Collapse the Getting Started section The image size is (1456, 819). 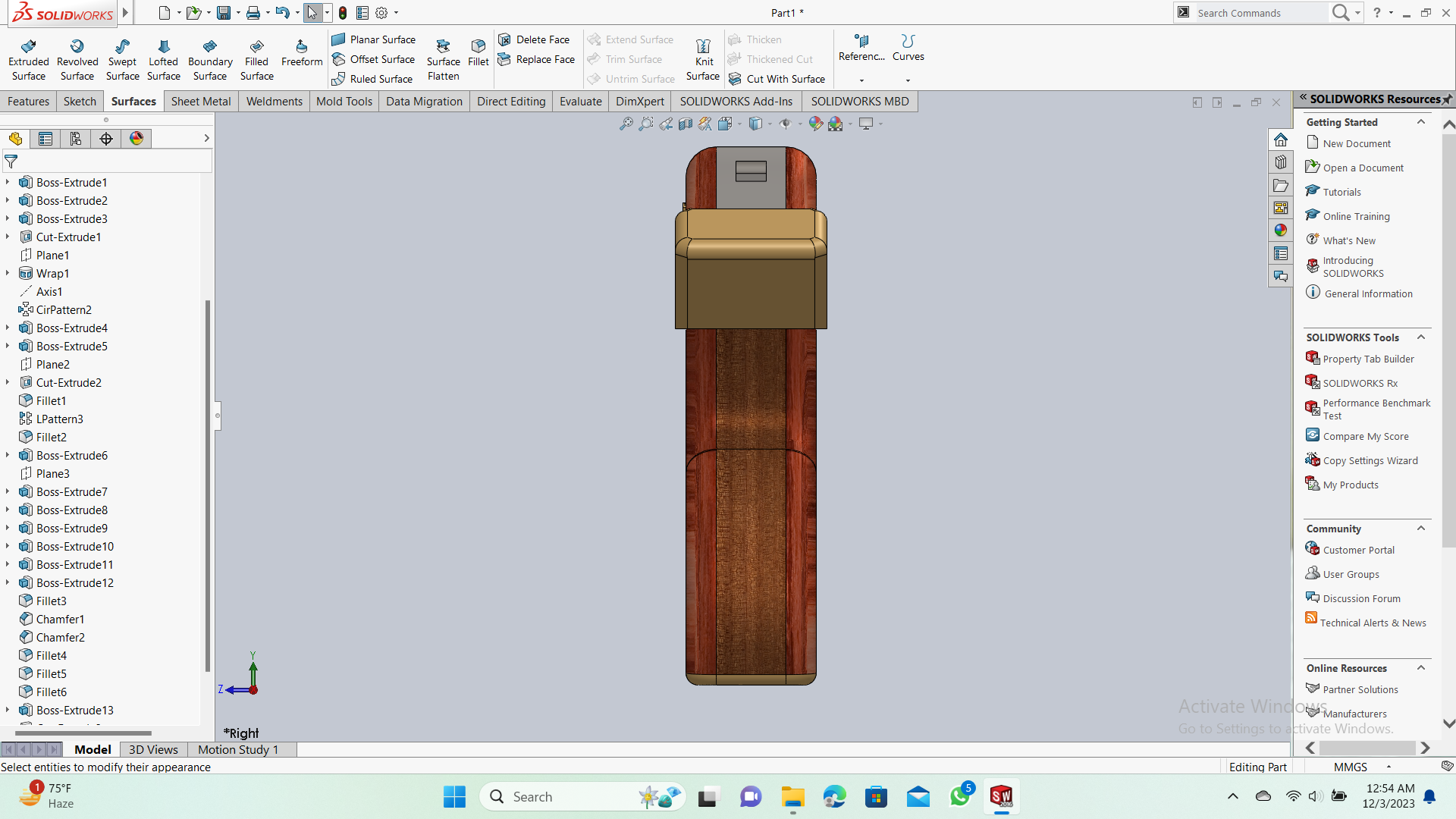1421,122
